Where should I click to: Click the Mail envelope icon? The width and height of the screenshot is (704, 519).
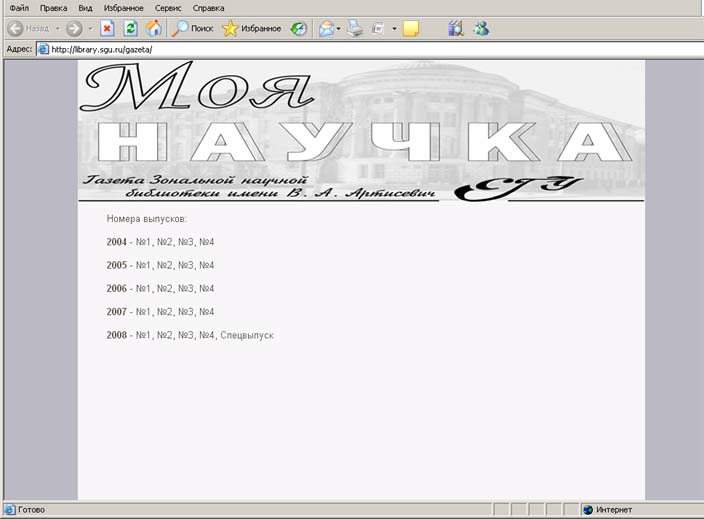326,29
